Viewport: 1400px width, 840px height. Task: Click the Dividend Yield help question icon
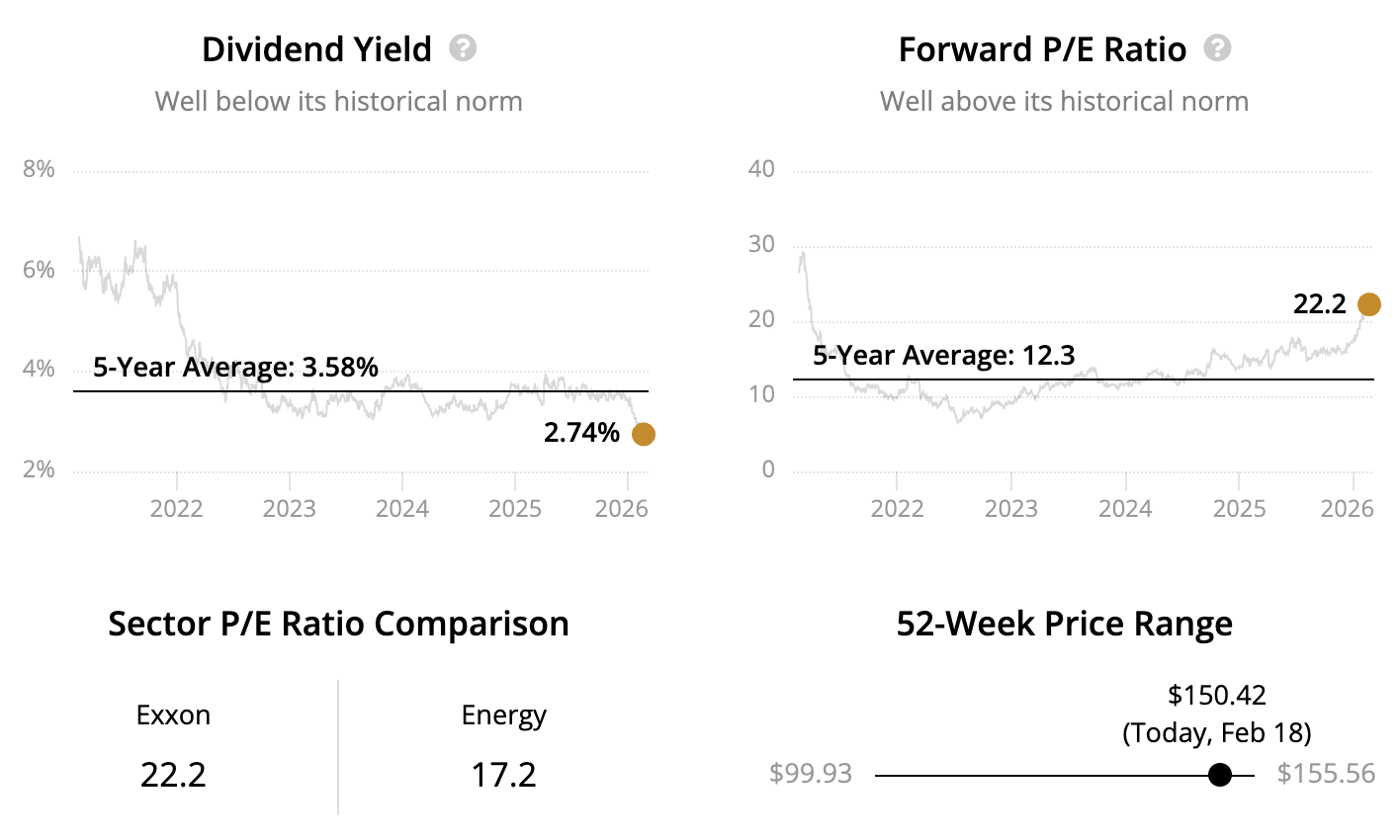pyautogui.click(x=463, y=48)
